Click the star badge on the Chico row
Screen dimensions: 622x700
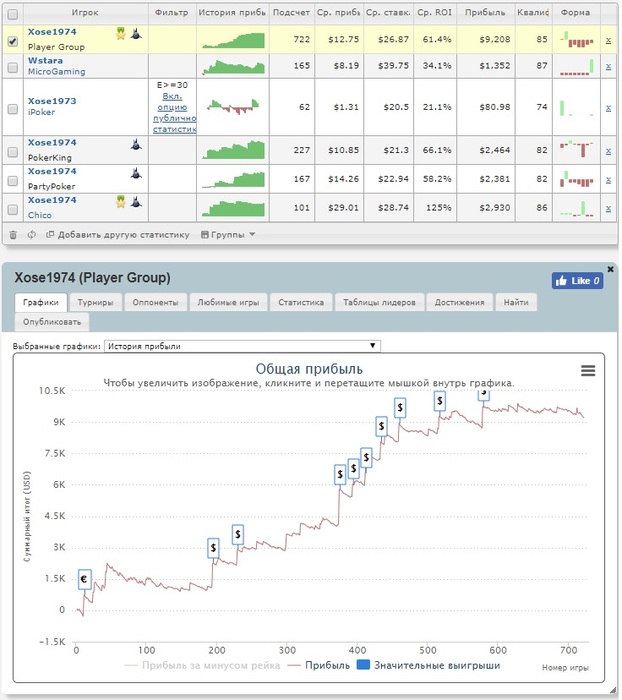click(x=121, y=202)
